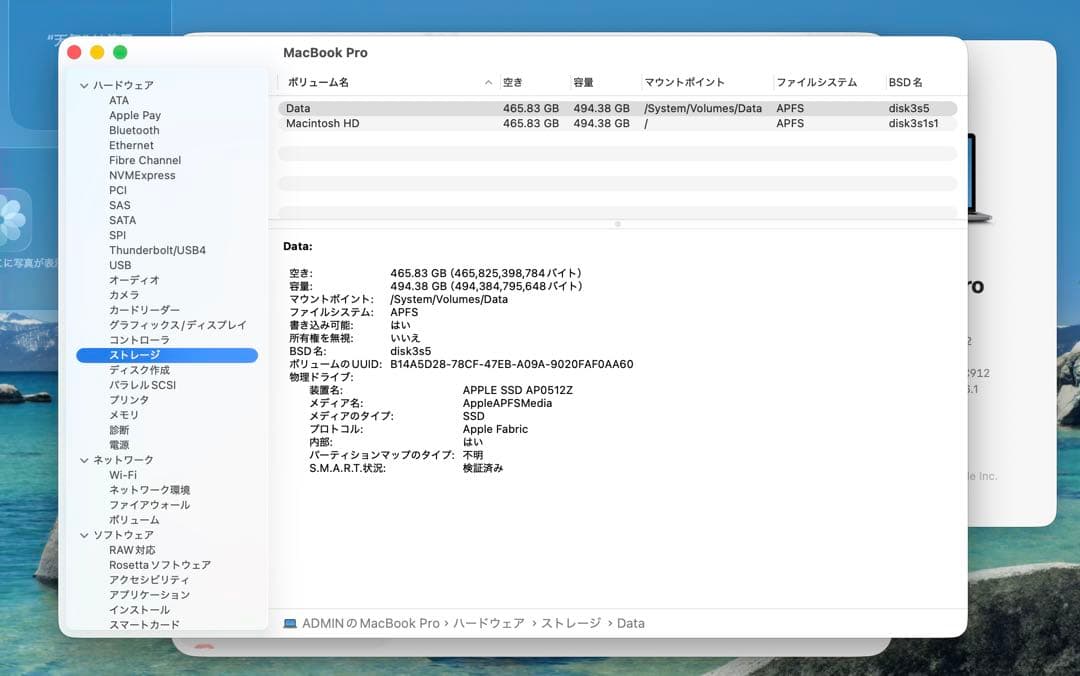
Task: Open NVMExpress hardware info
Action: [x=143, y=176]
